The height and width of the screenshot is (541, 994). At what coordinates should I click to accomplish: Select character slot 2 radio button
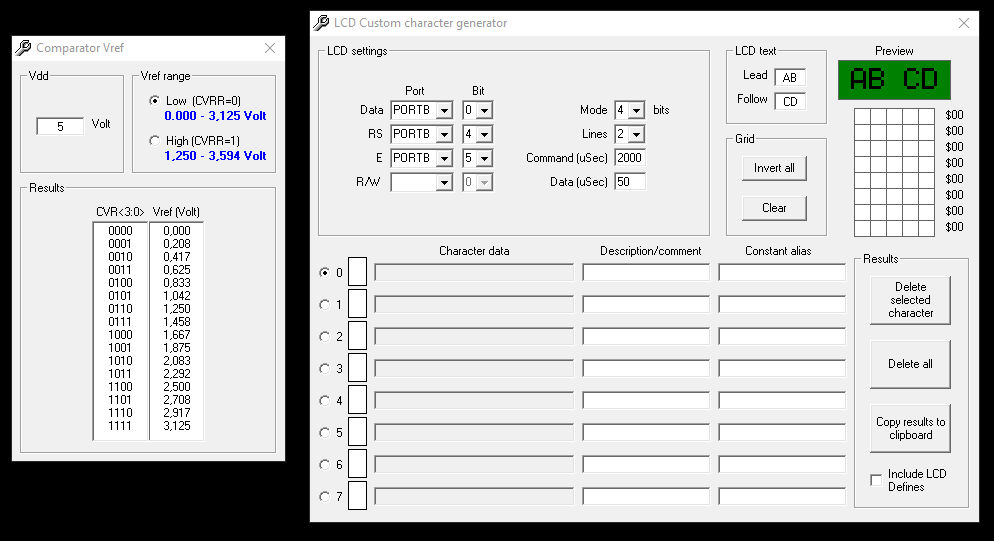tap(325, 336)
